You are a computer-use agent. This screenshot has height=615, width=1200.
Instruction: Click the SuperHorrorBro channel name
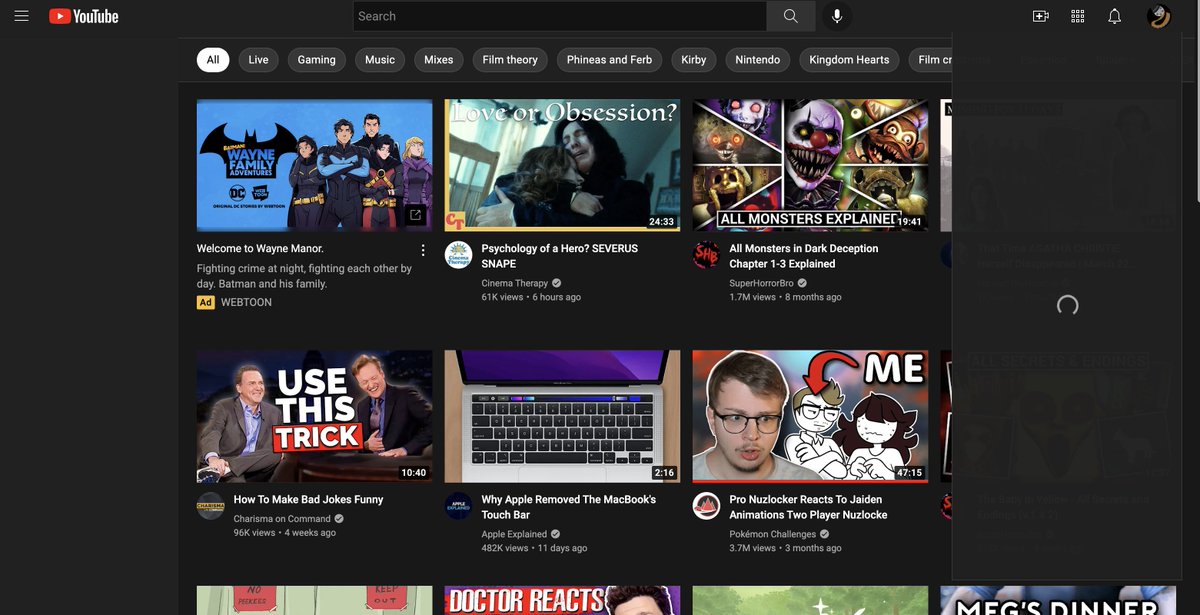pos(762,283)
